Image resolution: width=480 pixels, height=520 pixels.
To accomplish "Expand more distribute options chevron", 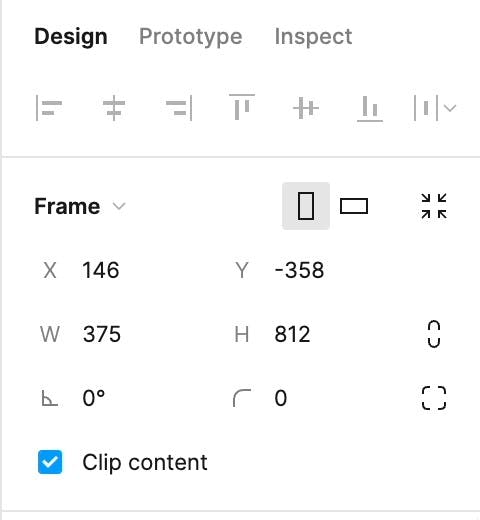I will (450, 108).
